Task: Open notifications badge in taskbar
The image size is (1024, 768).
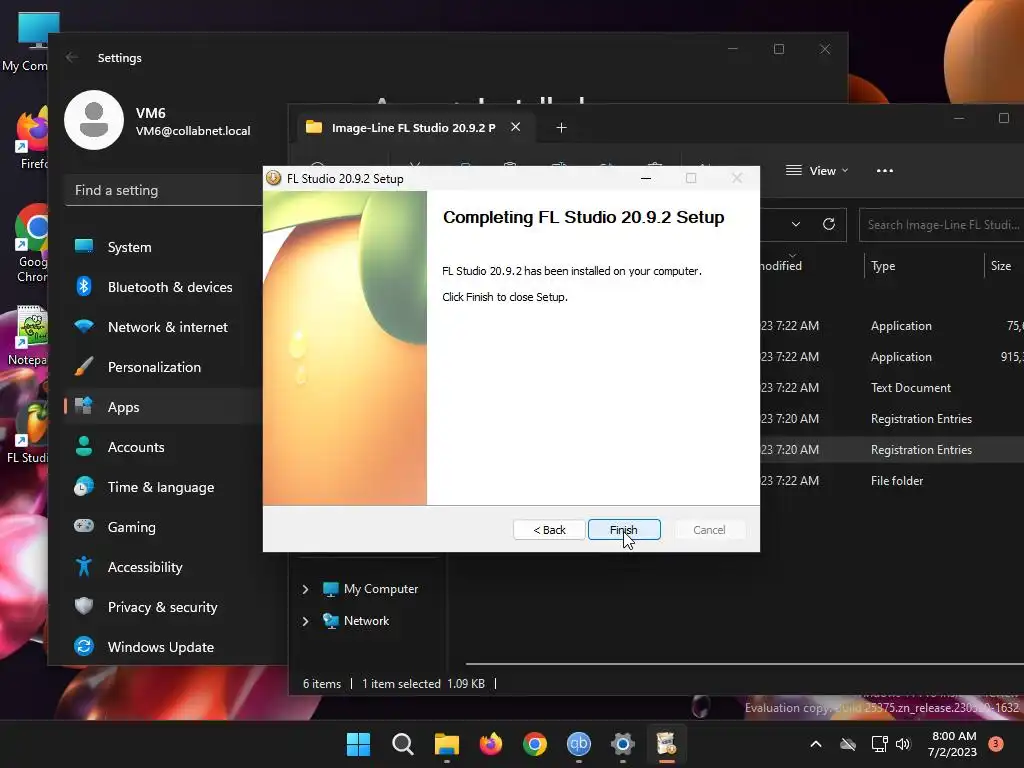Action: pyautogui.click(x=996, y=743)
